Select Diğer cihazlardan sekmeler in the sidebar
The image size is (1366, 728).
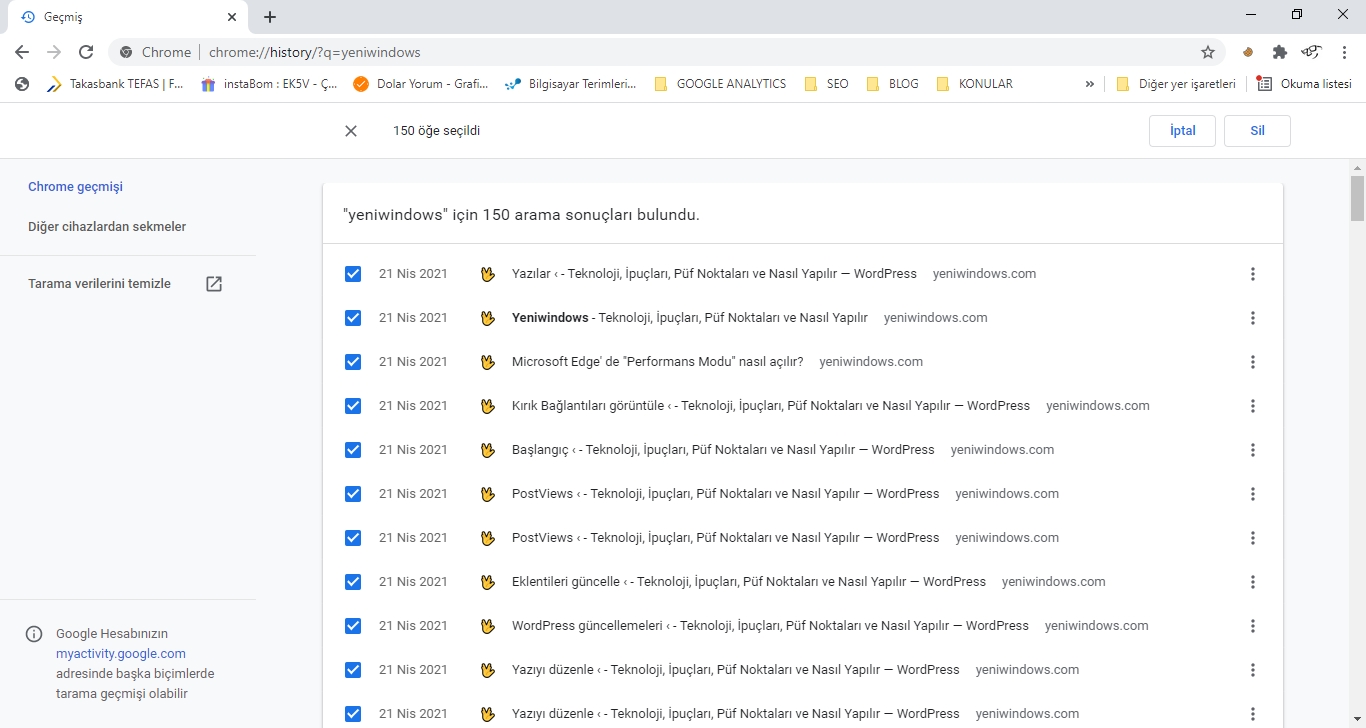point(107,227)
